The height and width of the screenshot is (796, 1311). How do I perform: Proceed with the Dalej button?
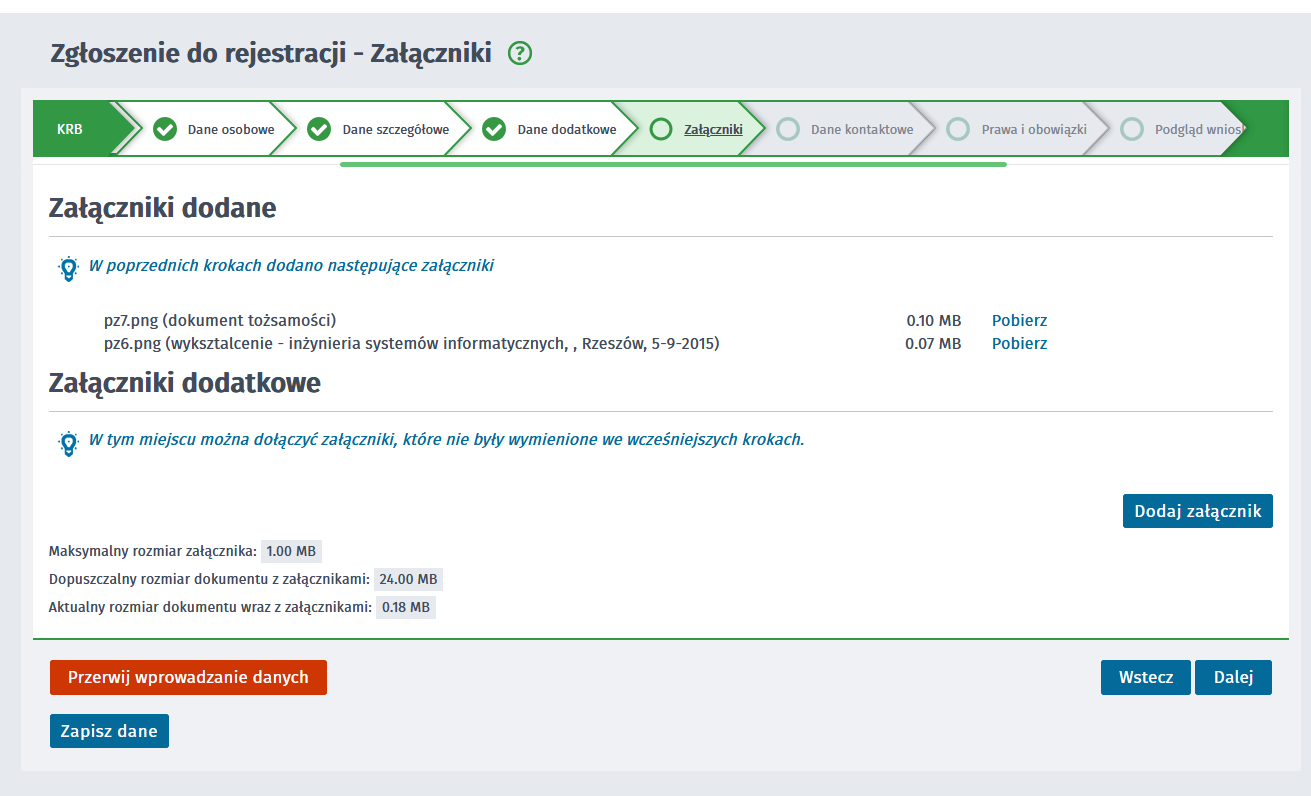[1233, 677]
